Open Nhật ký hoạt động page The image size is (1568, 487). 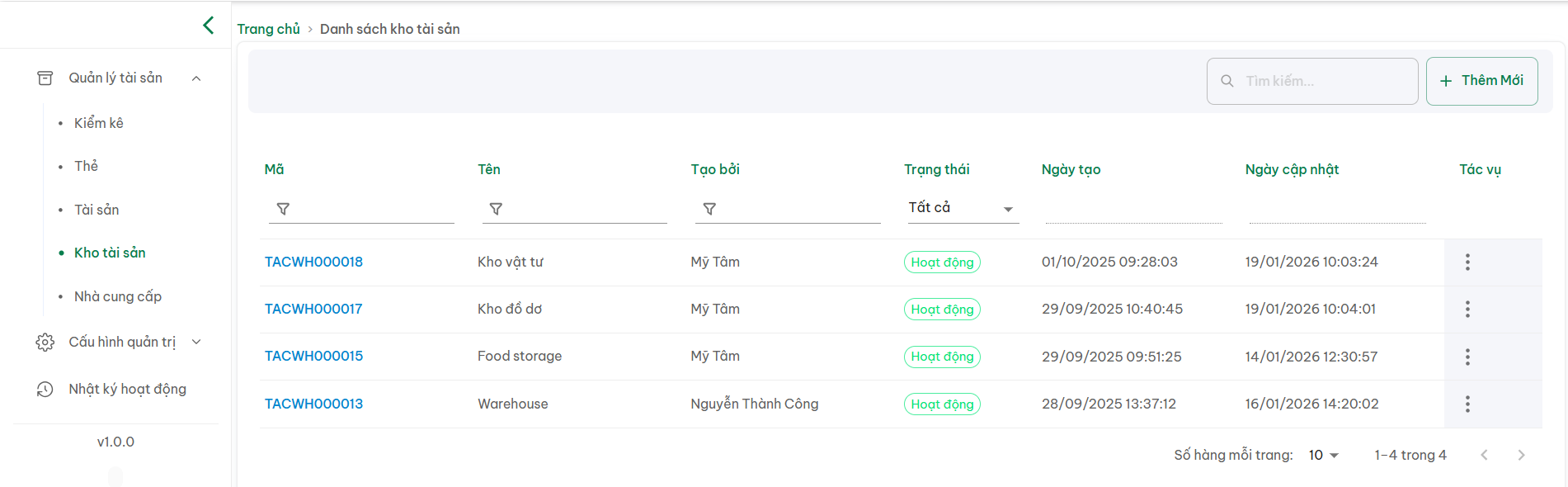pyautogui.click(x=127, y=389)
